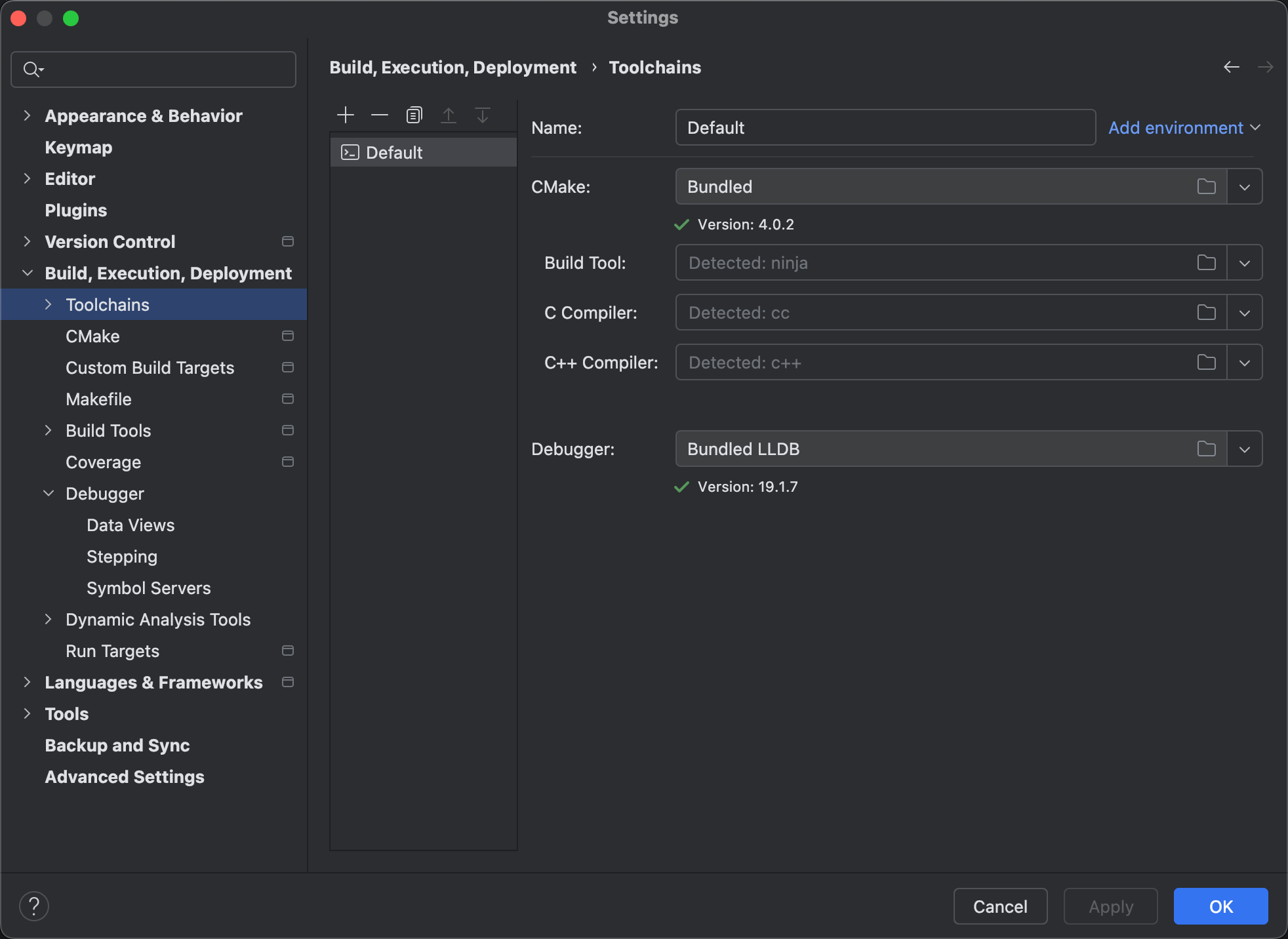Click folder icon in C++ Compiler field
This screenshot has width=1288, height=939.
(x=1206, y=363)
